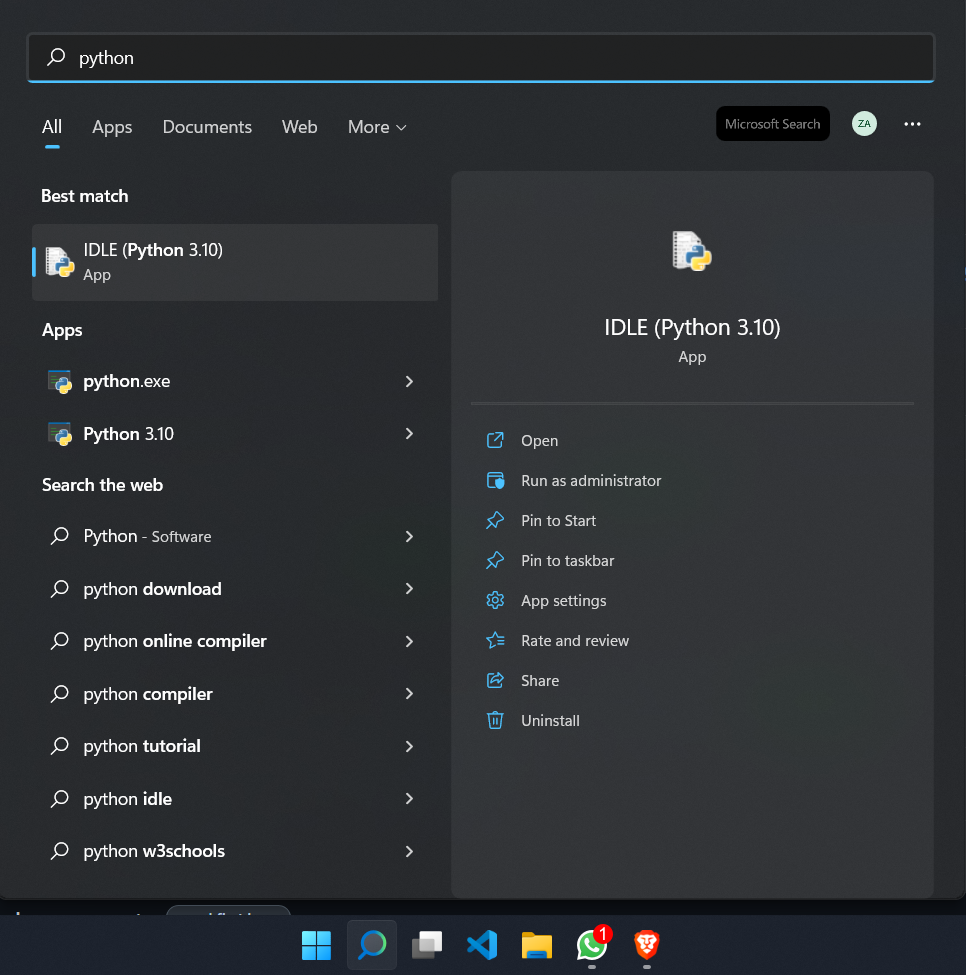Select the 'python compiler' suggestion
Screen dimensions: 966x975
[235, 693]
